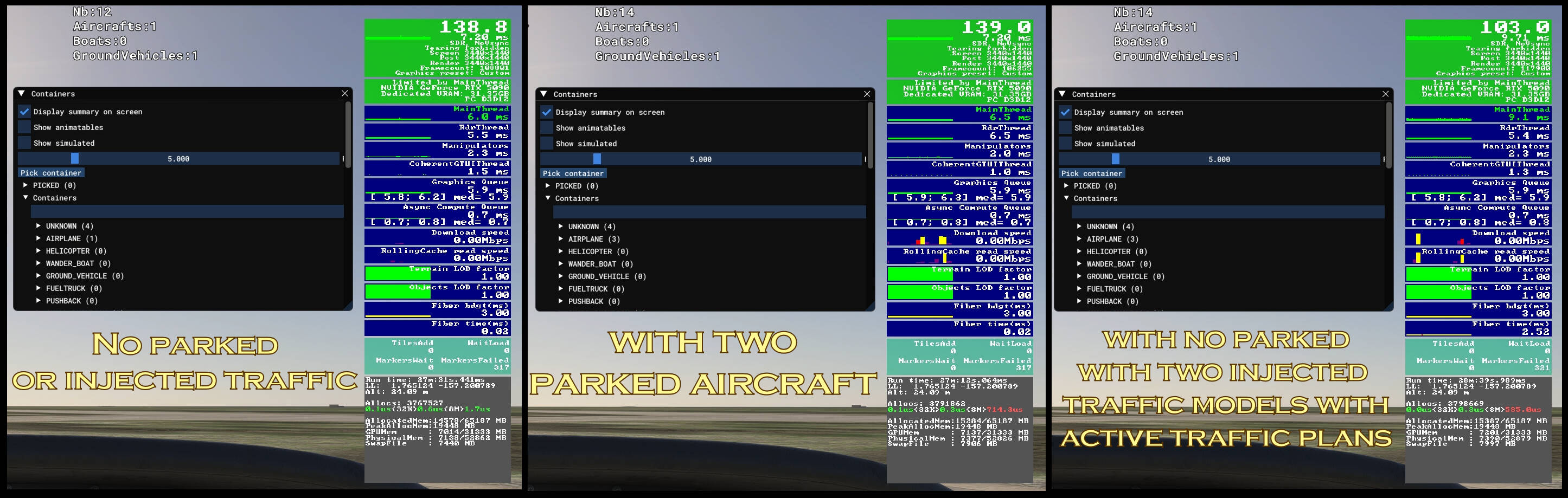Close the Containers debug panel
Viewport: 1568px width, 498px height.
point(345,94)
